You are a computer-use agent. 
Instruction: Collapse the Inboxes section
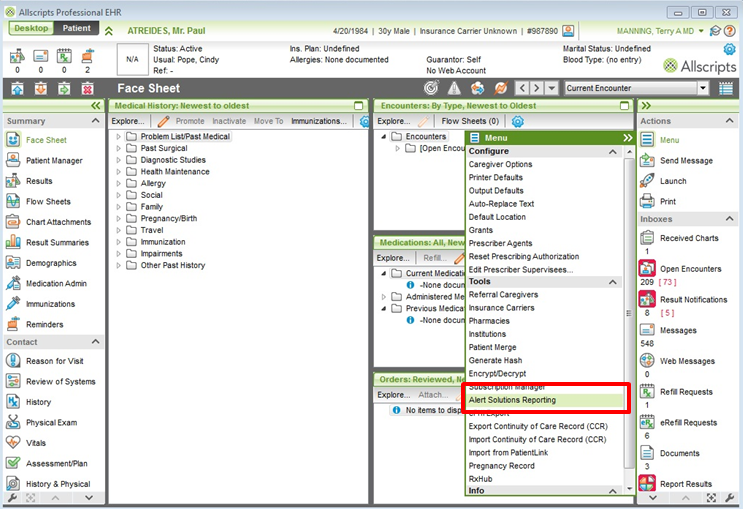[x=729, y=219]
